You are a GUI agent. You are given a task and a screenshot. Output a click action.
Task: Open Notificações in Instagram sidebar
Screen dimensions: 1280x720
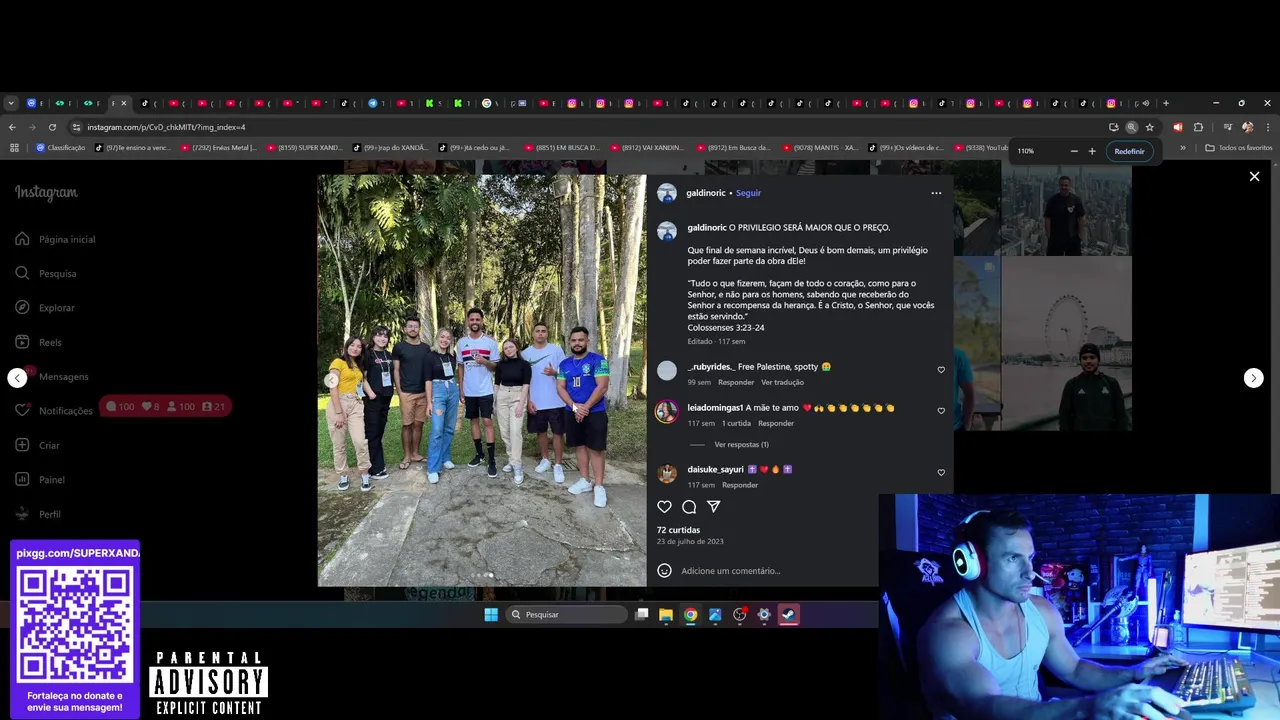54,411
